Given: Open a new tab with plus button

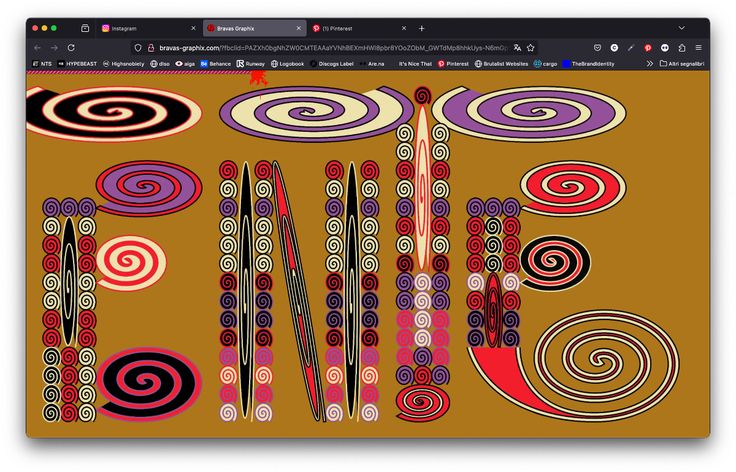Looking at the screenshot, I should click(x=422, y=28).
